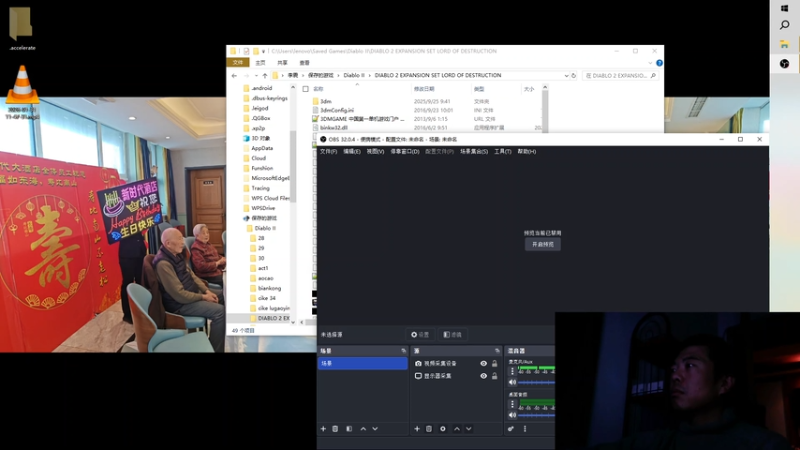Delete selected source with Sources trash icon

pyautogui.click(x=429, y=429)
